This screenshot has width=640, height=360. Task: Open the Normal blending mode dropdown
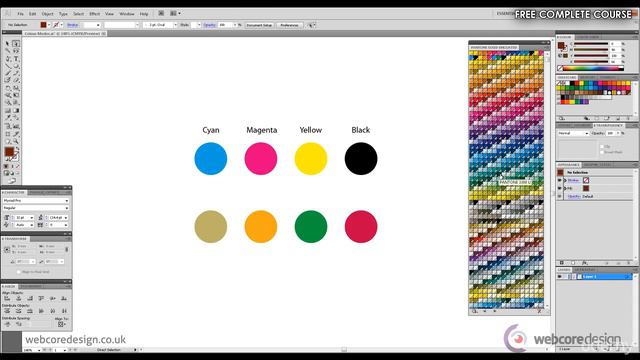point(573,133)
